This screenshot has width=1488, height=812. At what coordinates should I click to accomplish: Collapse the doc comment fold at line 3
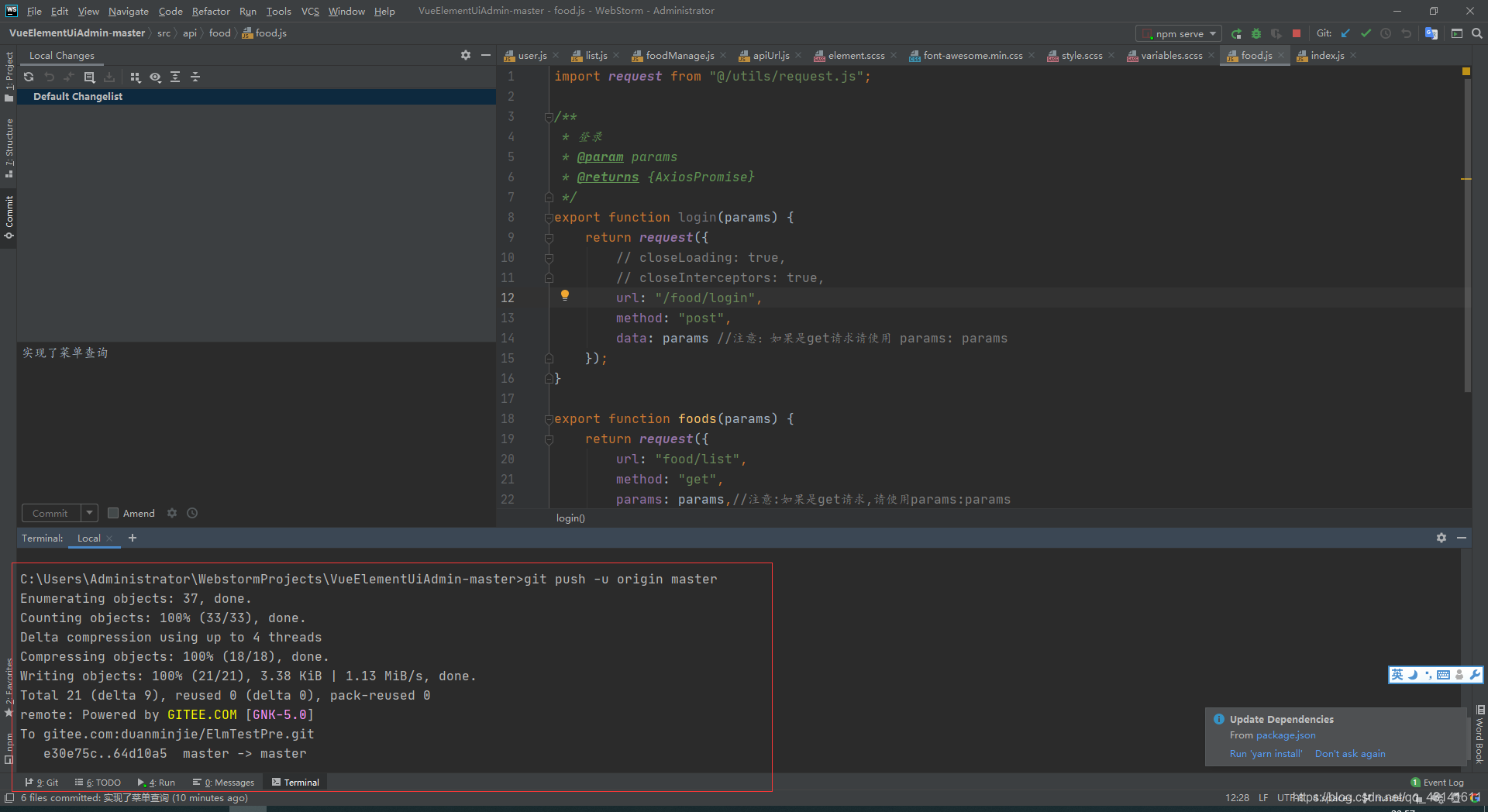[549, 117]
